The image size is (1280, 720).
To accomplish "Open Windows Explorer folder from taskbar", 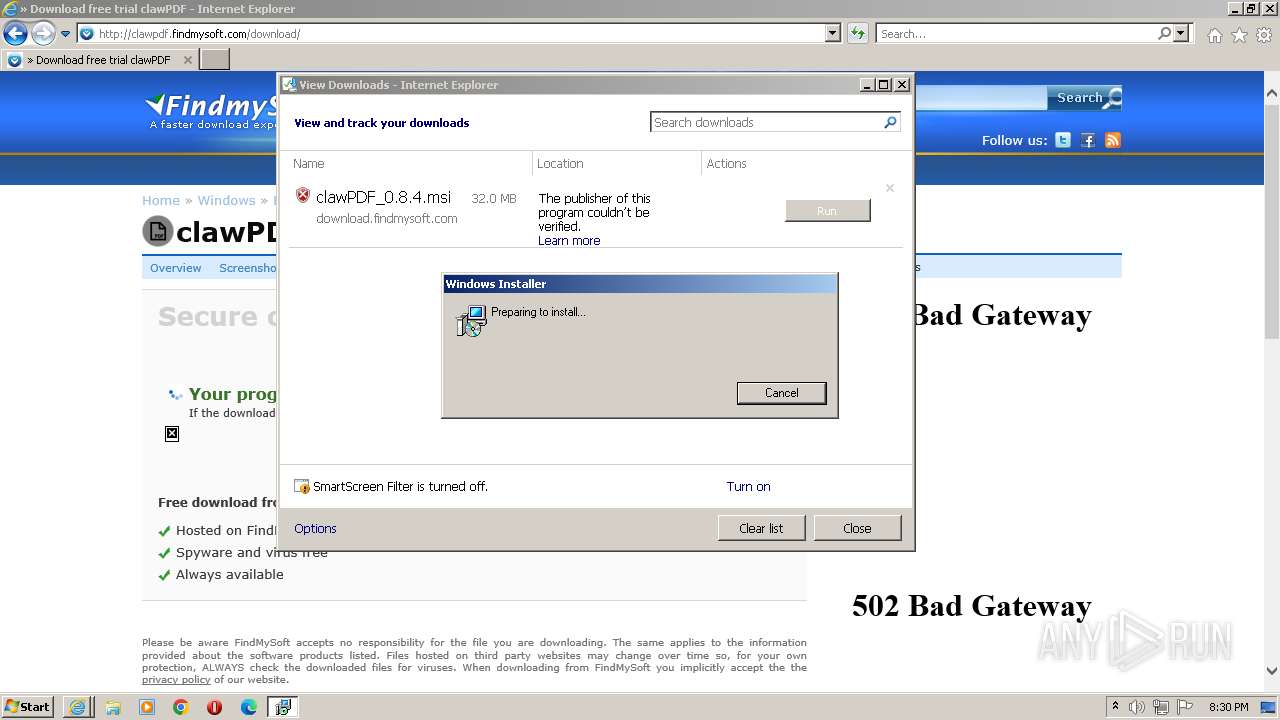I will point(113,707).
